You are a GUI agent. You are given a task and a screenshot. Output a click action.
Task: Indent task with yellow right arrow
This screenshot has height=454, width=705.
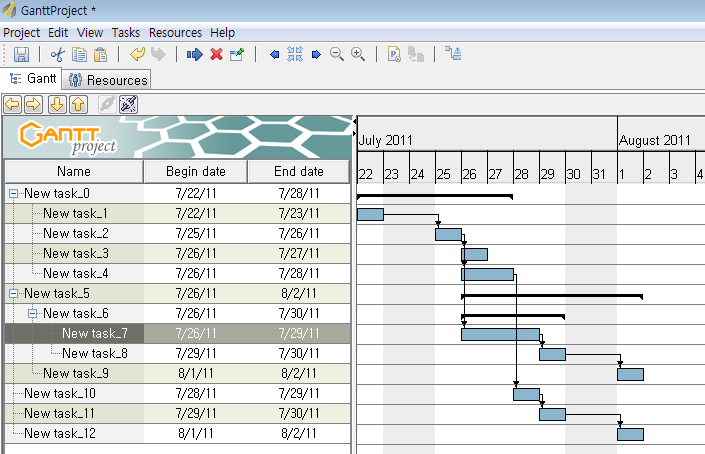(33, 104)
